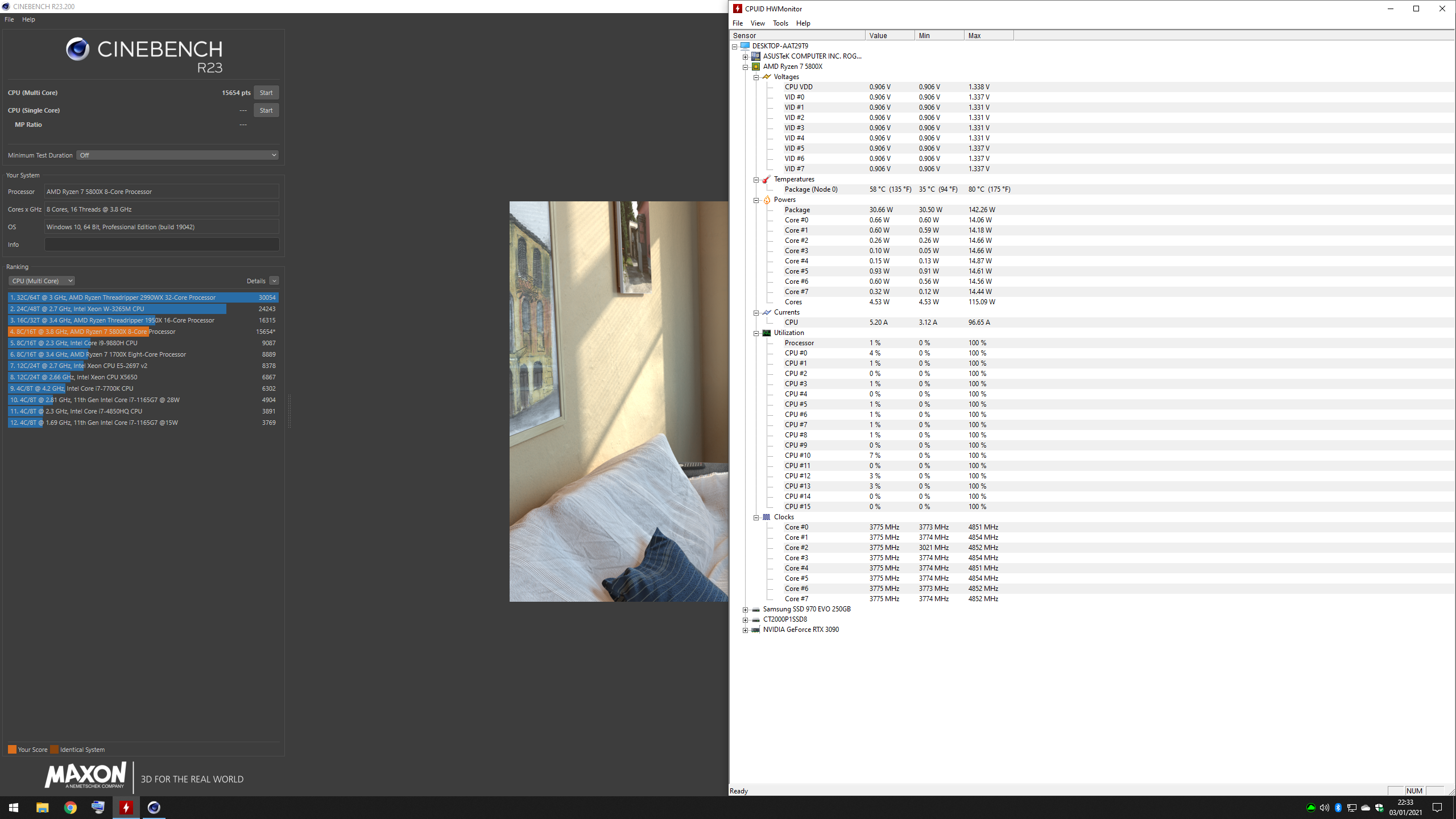Click the Temperatures thermometer icon
The height and width of the screenshot is (819, 1456).
pos(767,179)
